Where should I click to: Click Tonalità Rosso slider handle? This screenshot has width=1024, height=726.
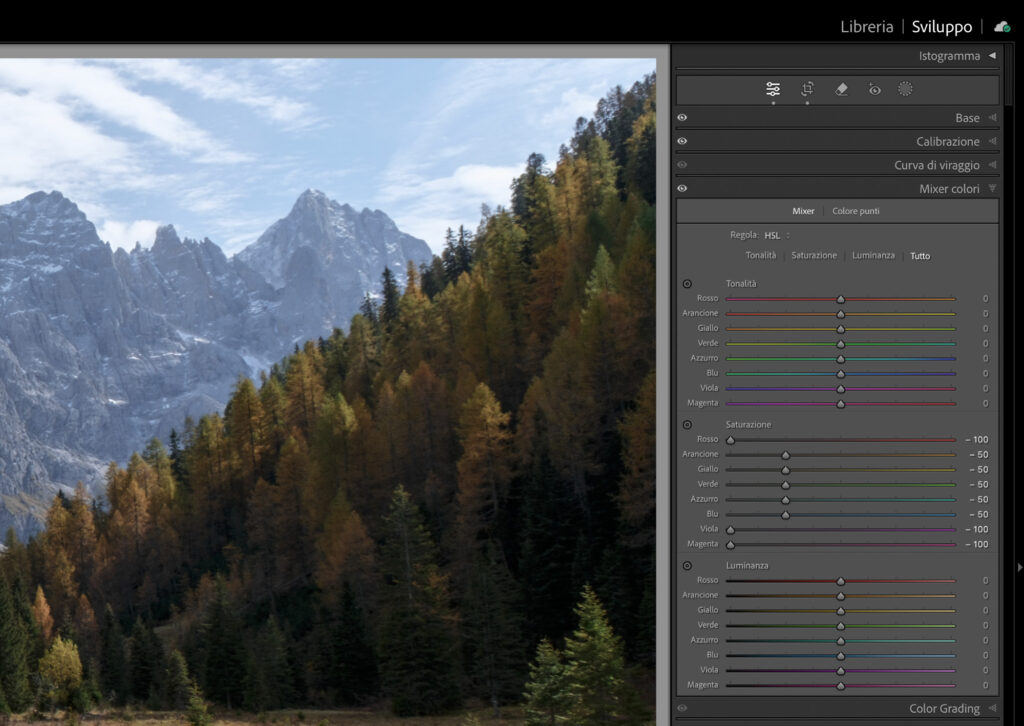click(840, 299)
